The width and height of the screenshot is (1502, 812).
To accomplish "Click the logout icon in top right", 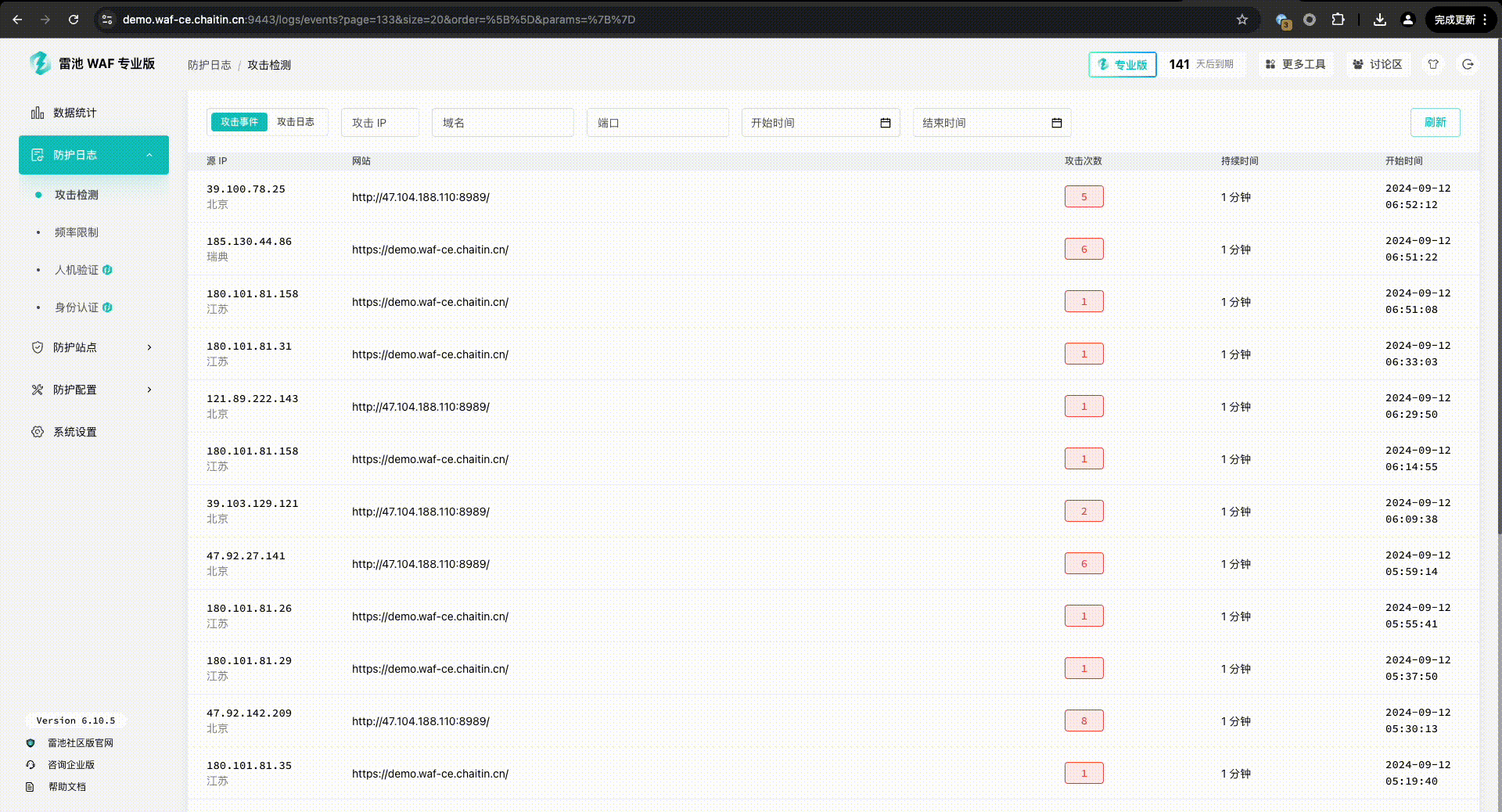I will point(1468,64).
